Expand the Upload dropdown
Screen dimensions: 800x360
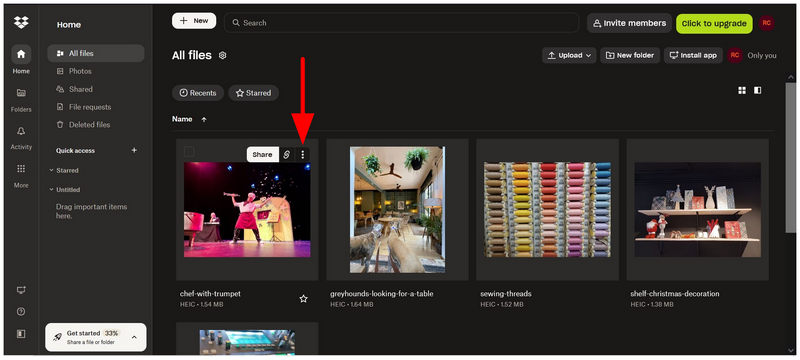pos(569,56)
